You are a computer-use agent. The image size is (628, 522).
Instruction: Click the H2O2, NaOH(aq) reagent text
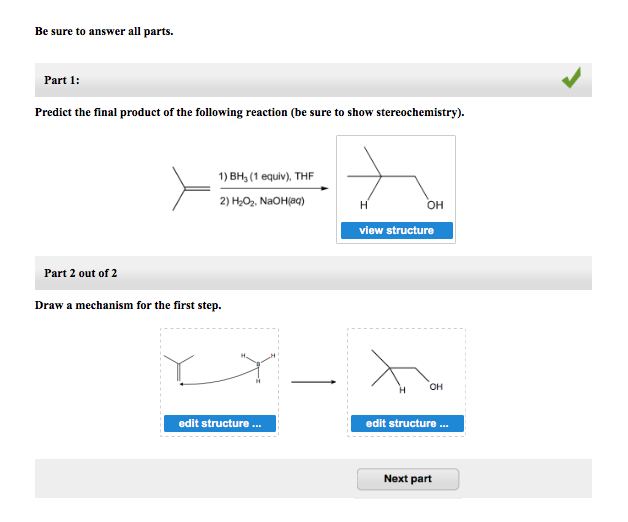tap(262, 201)
